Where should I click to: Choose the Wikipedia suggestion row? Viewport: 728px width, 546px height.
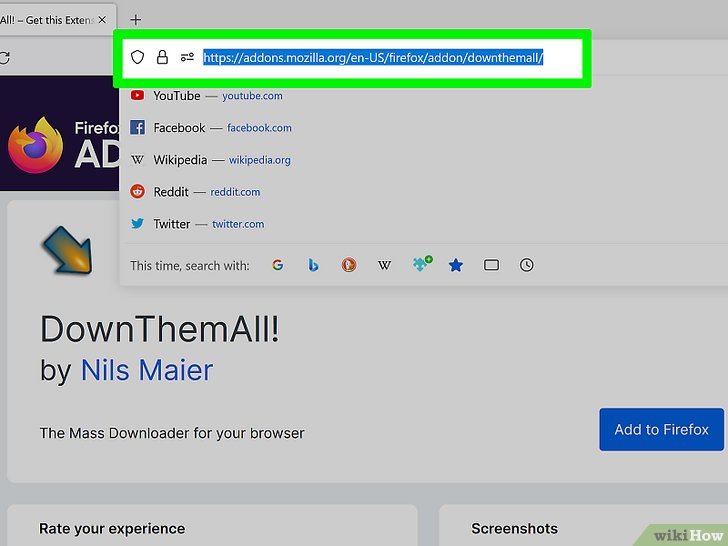coord(423,160)
